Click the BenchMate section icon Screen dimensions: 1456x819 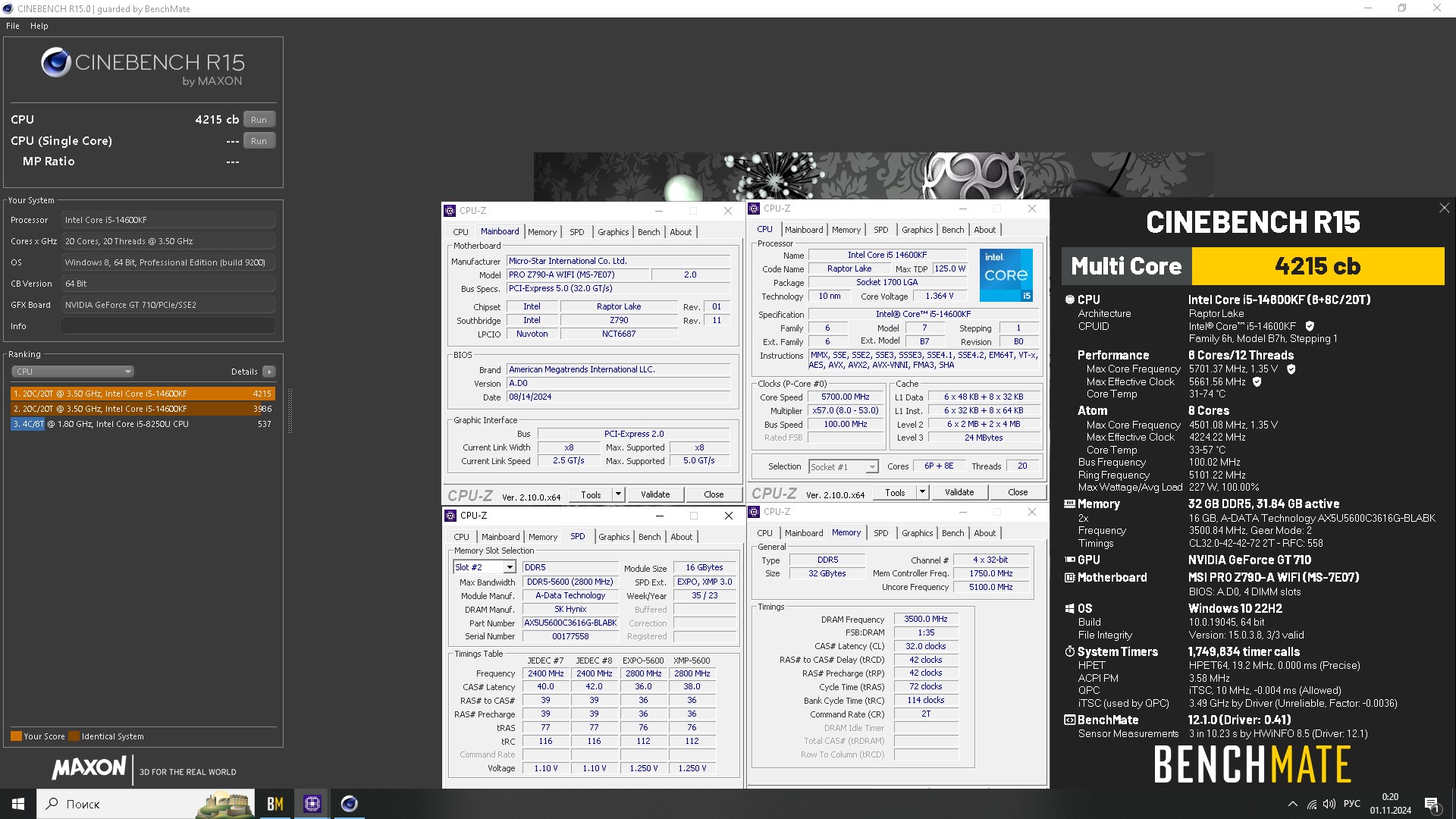pos(1070,720)
